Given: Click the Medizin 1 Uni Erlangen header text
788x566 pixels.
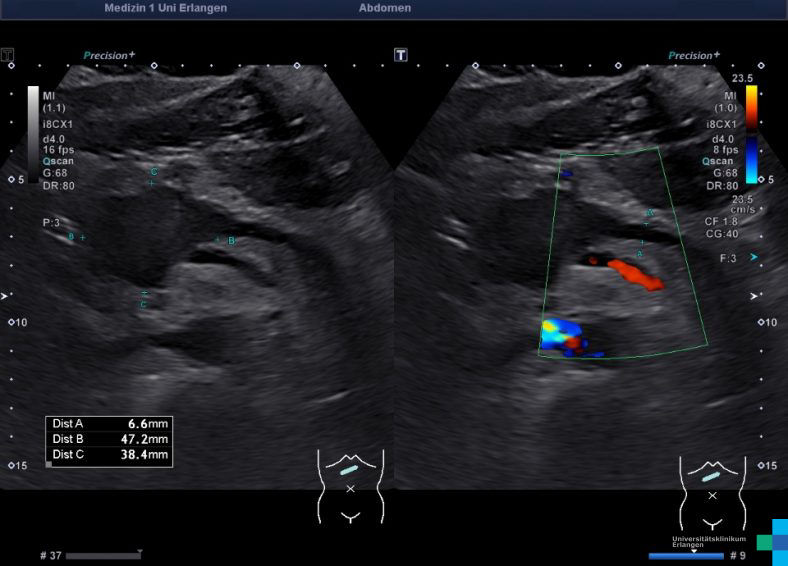Looking at the screenshot, I should (165, 8).
